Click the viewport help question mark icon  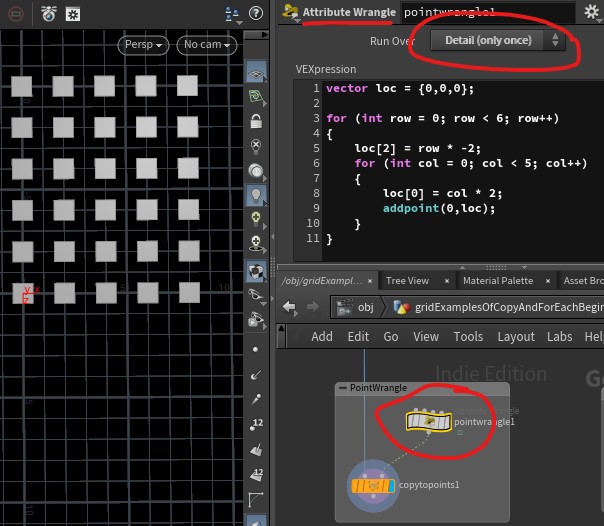[256, 13]
